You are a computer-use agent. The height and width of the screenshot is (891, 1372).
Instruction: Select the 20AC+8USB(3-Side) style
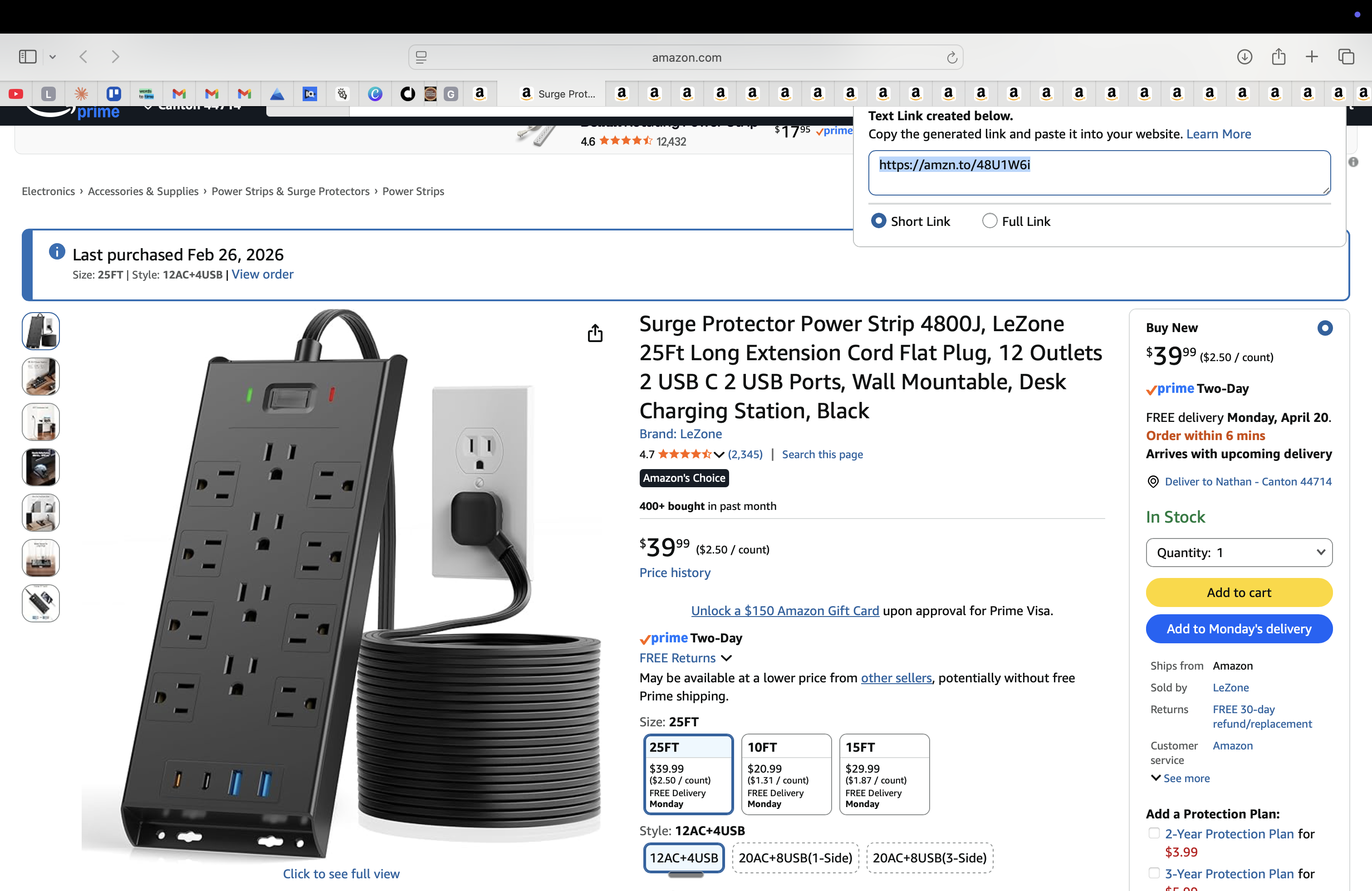pyautogui.click(x=929, y=857)
